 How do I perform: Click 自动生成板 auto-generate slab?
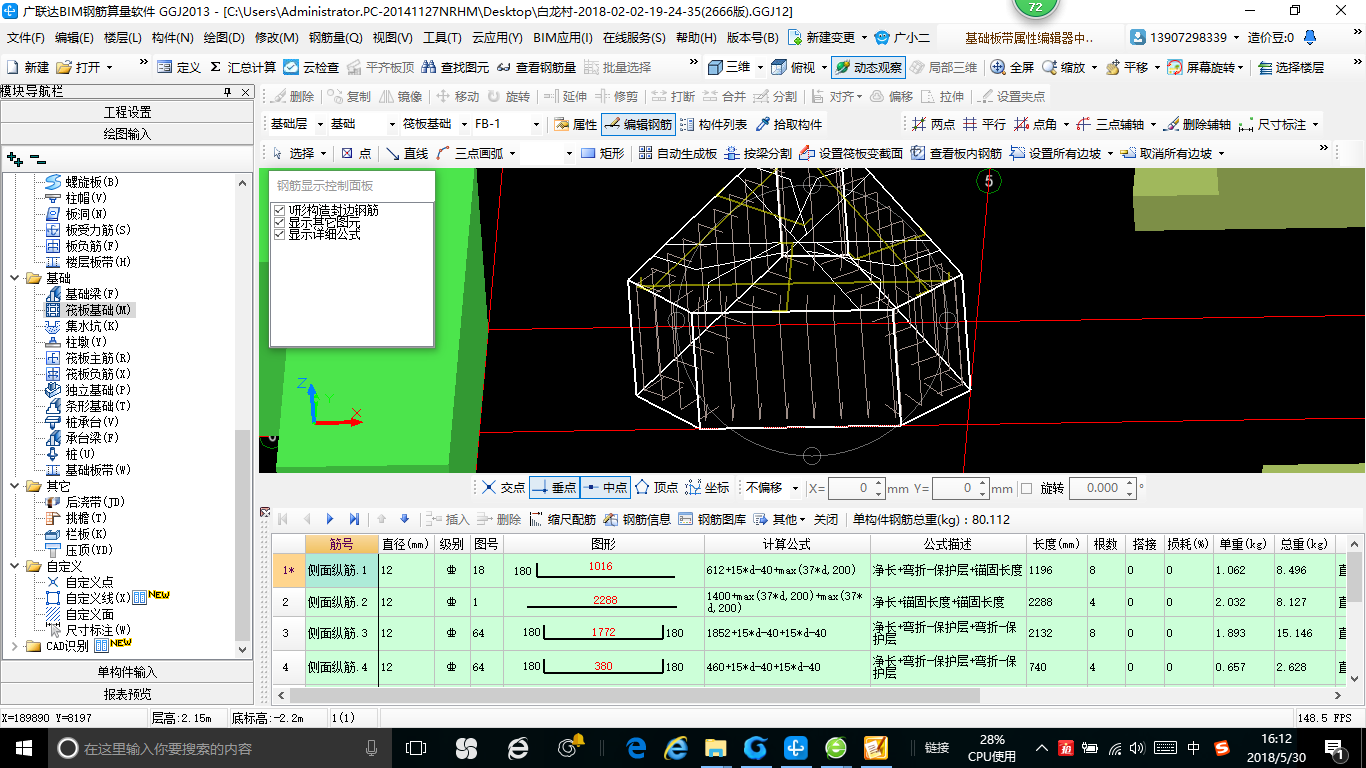point(677,153)
